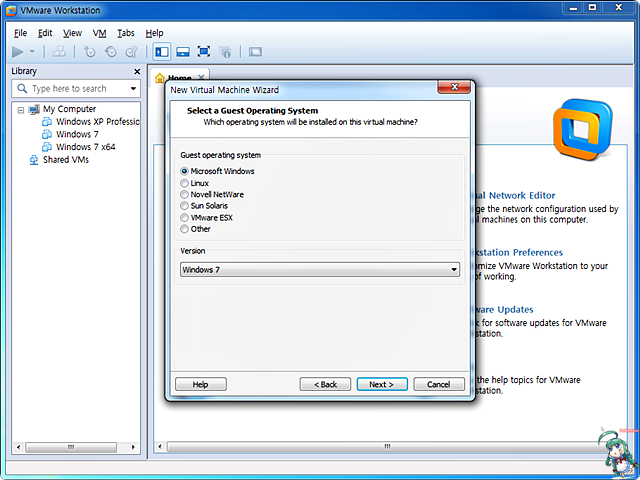Viewport: 640px width, 480px height.
Task: Click Library scrollbar left arrow
Action: click(x=18, y=447)
